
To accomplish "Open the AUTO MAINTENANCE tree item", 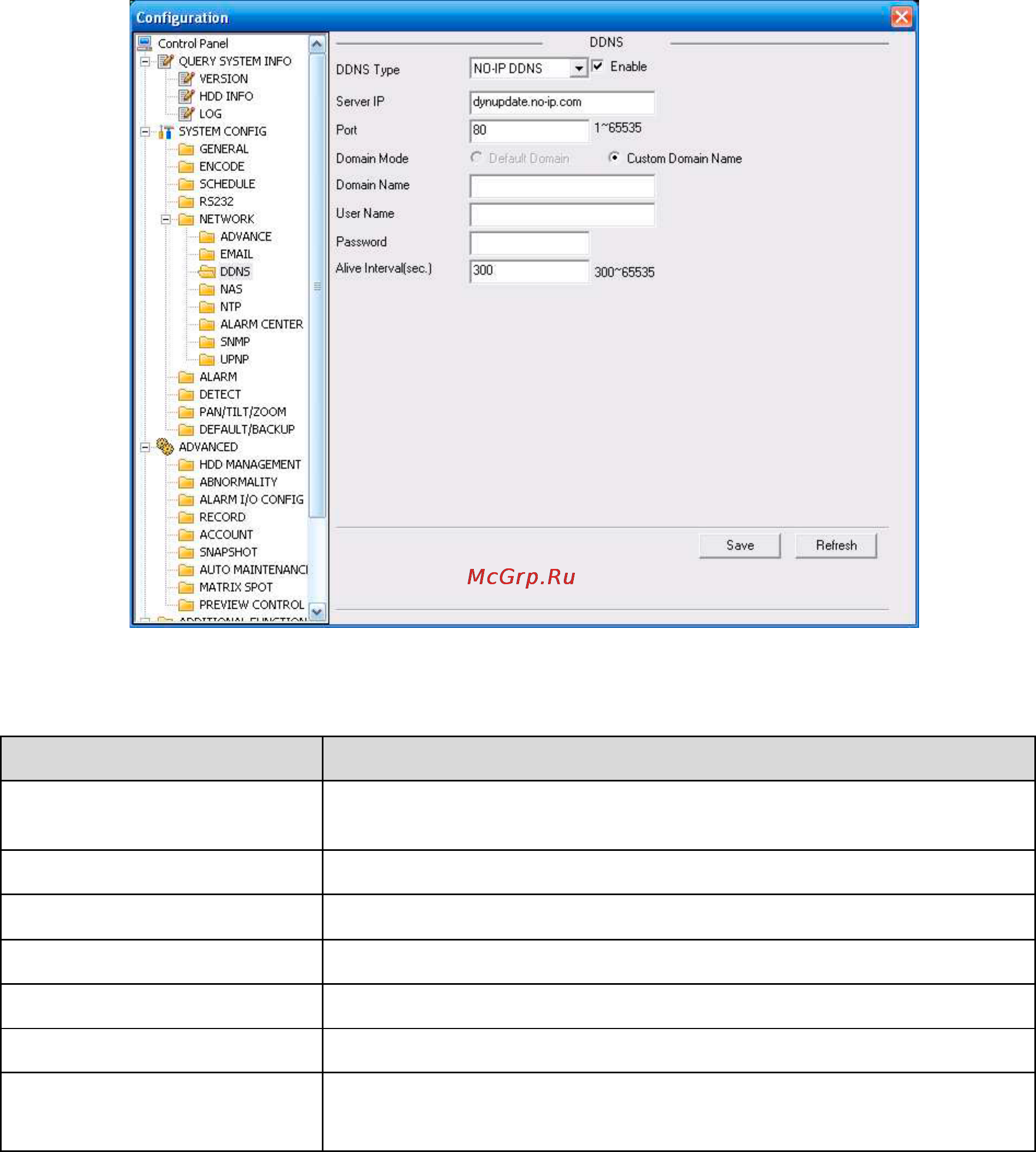I will [x=253, y=570].
